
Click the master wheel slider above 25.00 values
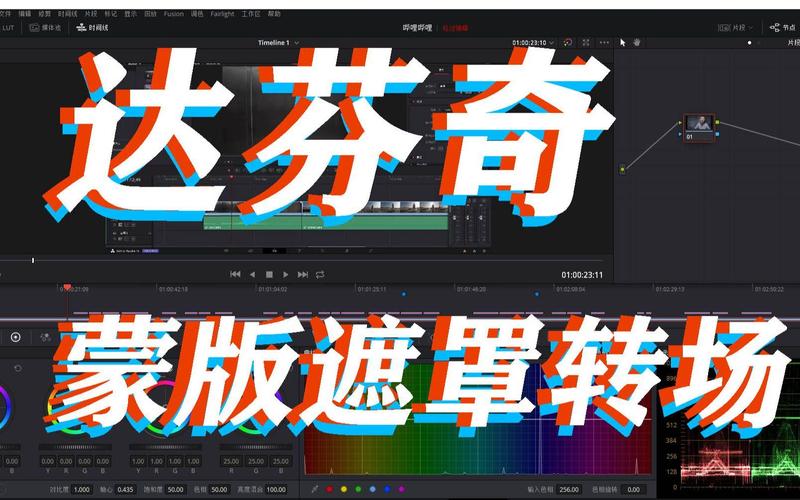point(256,447)
